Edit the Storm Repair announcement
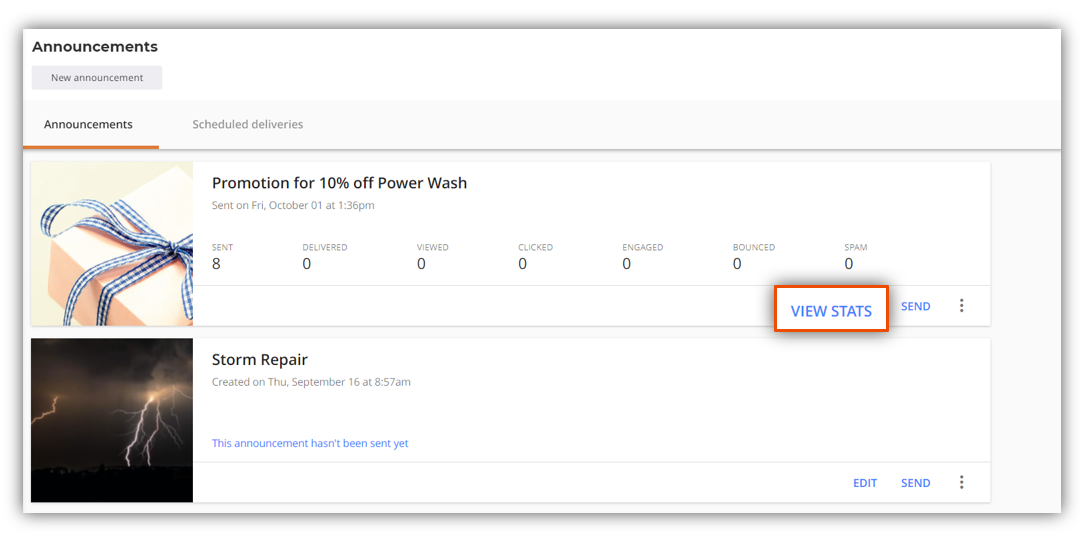1090x547 pixels. tap(865, 483)
